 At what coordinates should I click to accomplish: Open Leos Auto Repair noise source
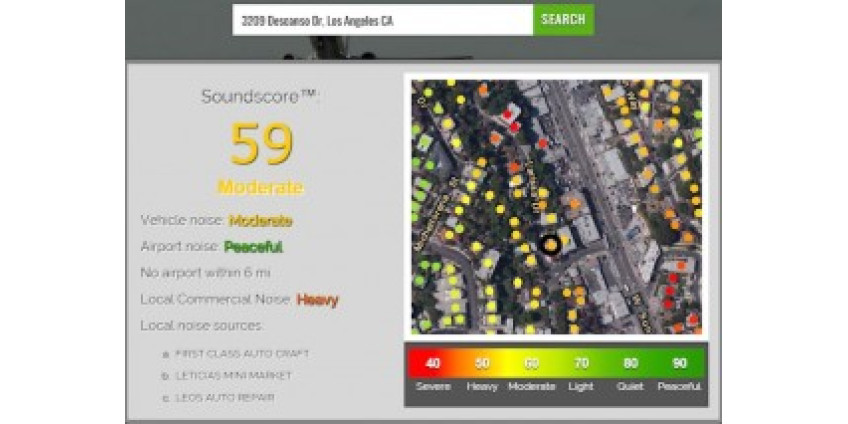225,397
